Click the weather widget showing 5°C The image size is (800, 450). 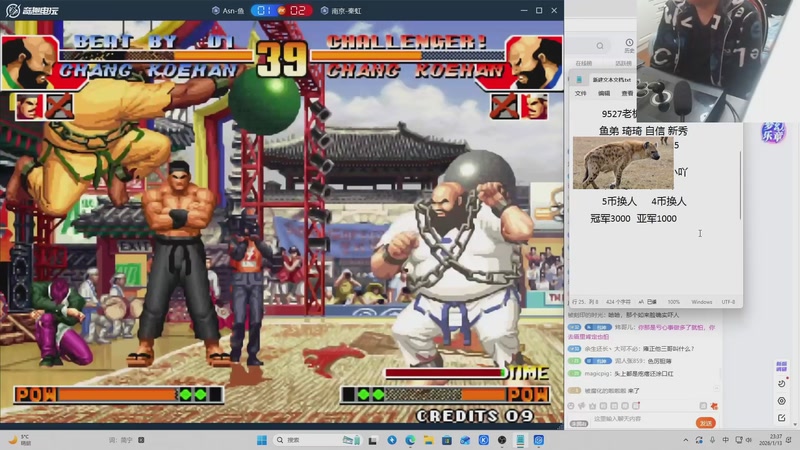tap(19, 440)
